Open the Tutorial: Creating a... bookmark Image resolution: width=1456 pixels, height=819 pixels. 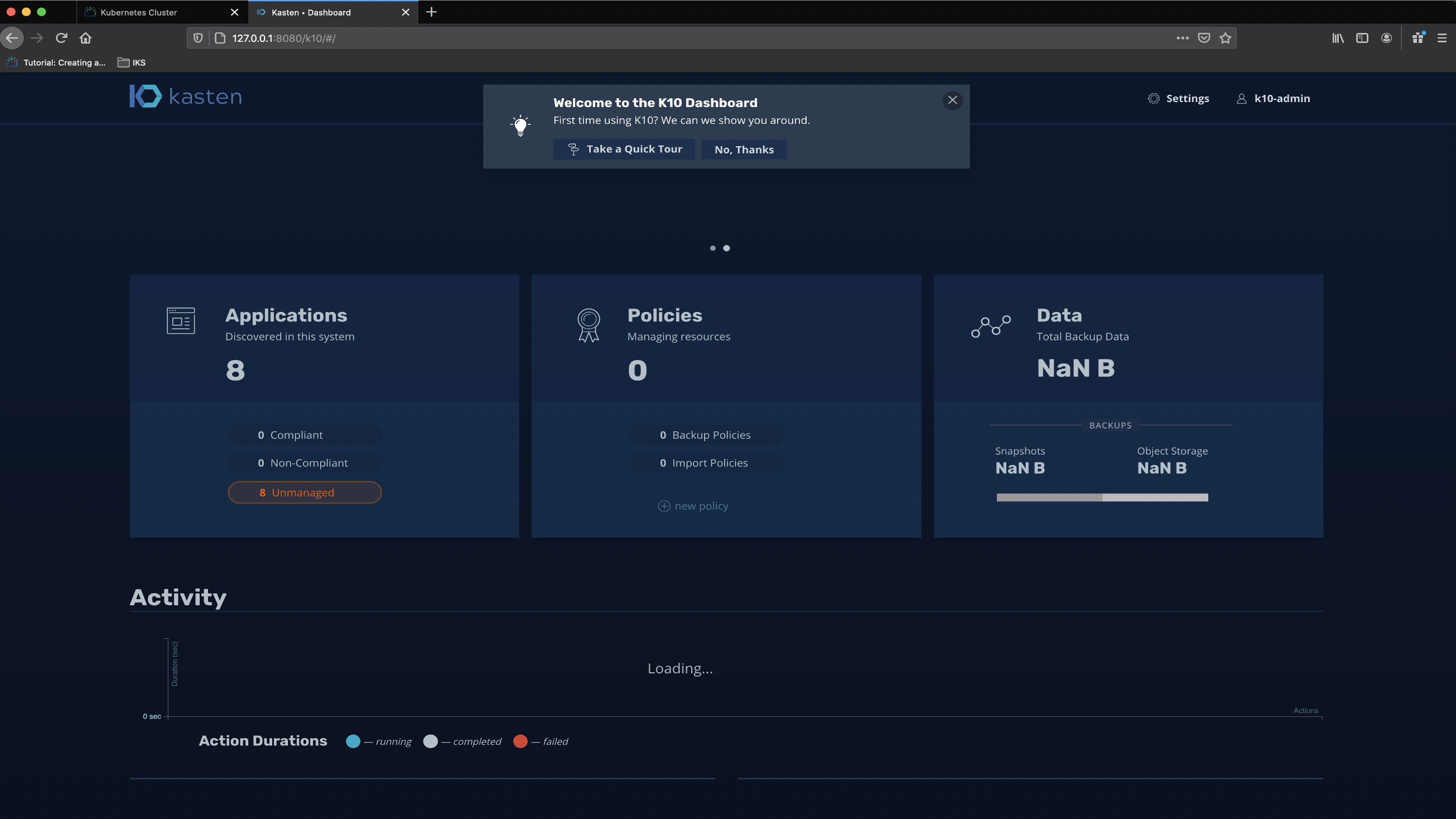point(56,62)
